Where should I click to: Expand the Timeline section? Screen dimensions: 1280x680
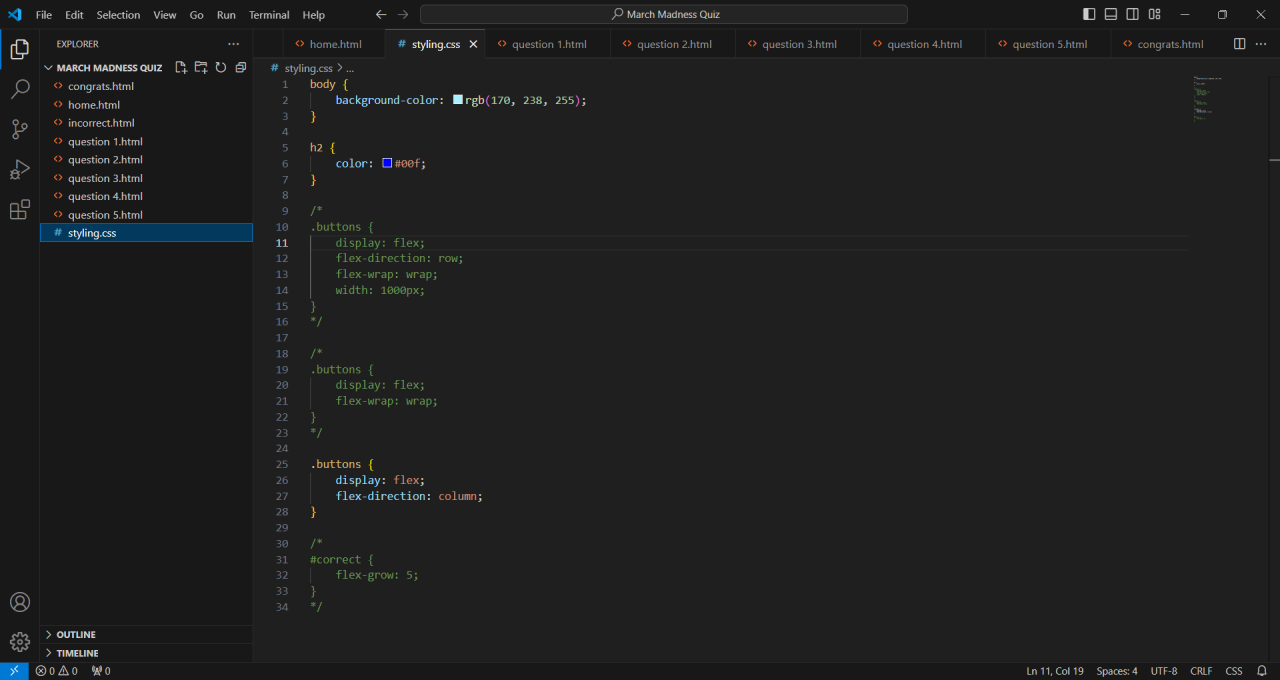[77, 653]
